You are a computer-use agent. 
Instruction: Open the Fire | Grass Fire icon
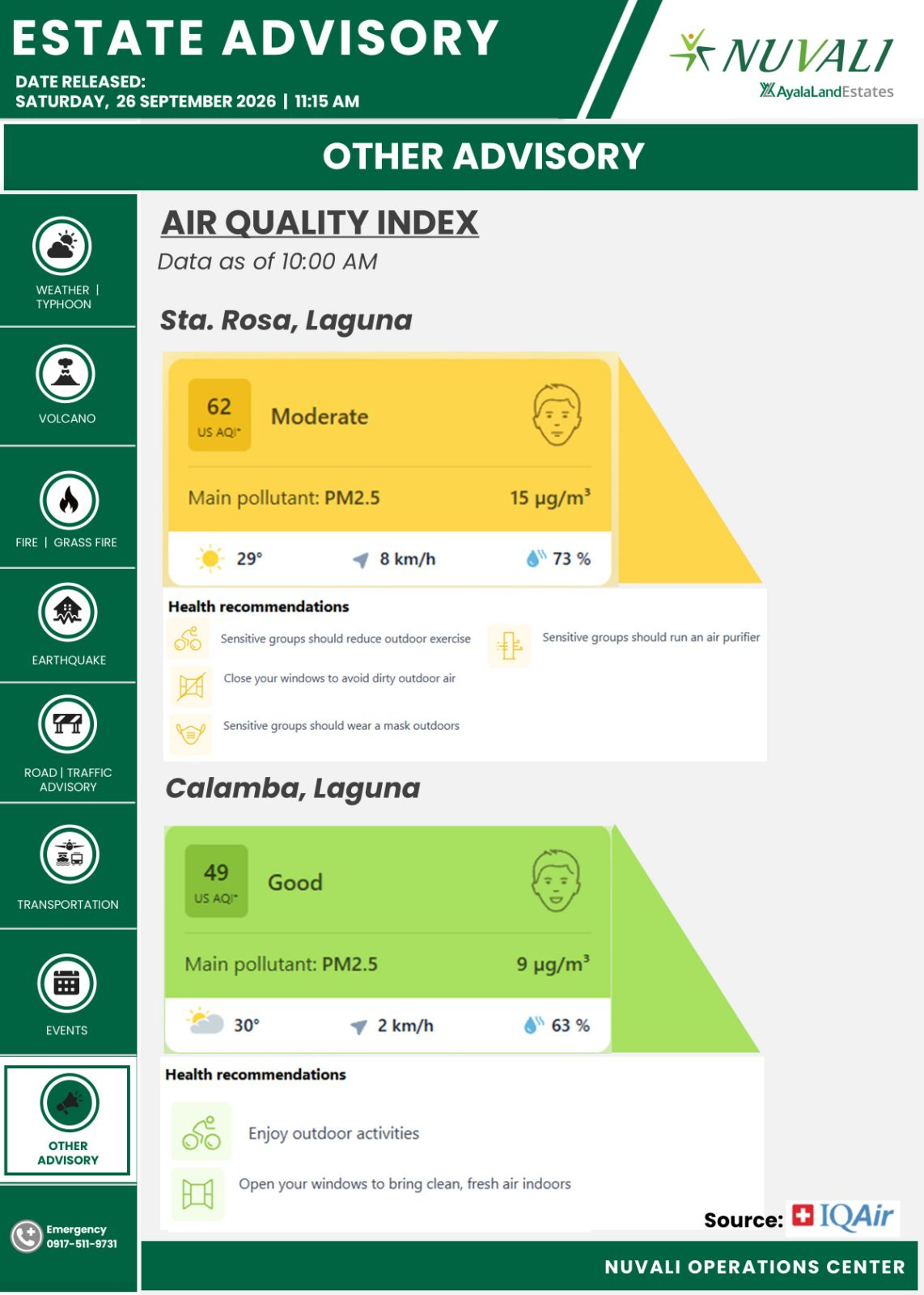point(69,501)
